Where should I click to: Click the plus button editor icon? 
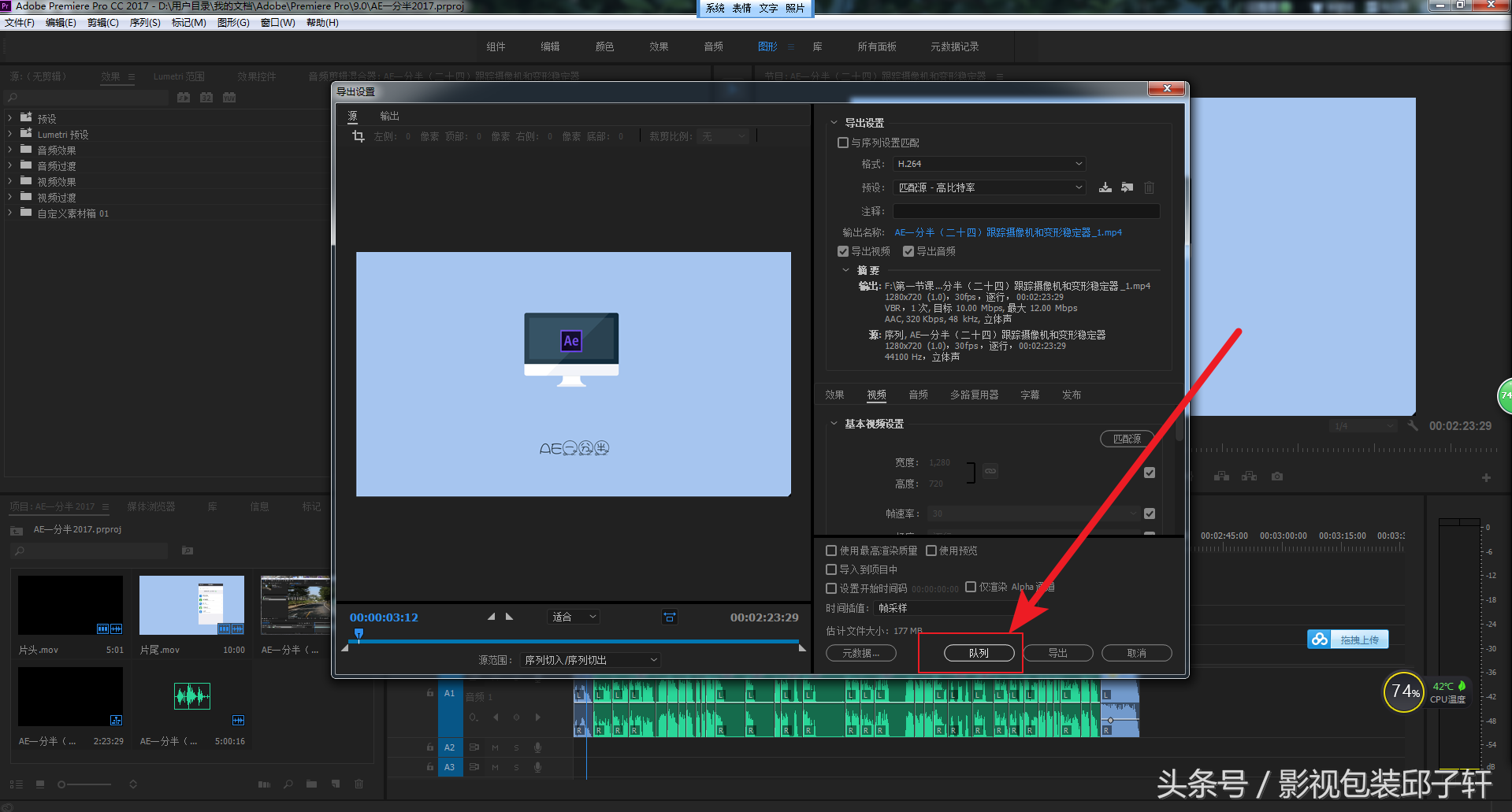point(1486,477)
